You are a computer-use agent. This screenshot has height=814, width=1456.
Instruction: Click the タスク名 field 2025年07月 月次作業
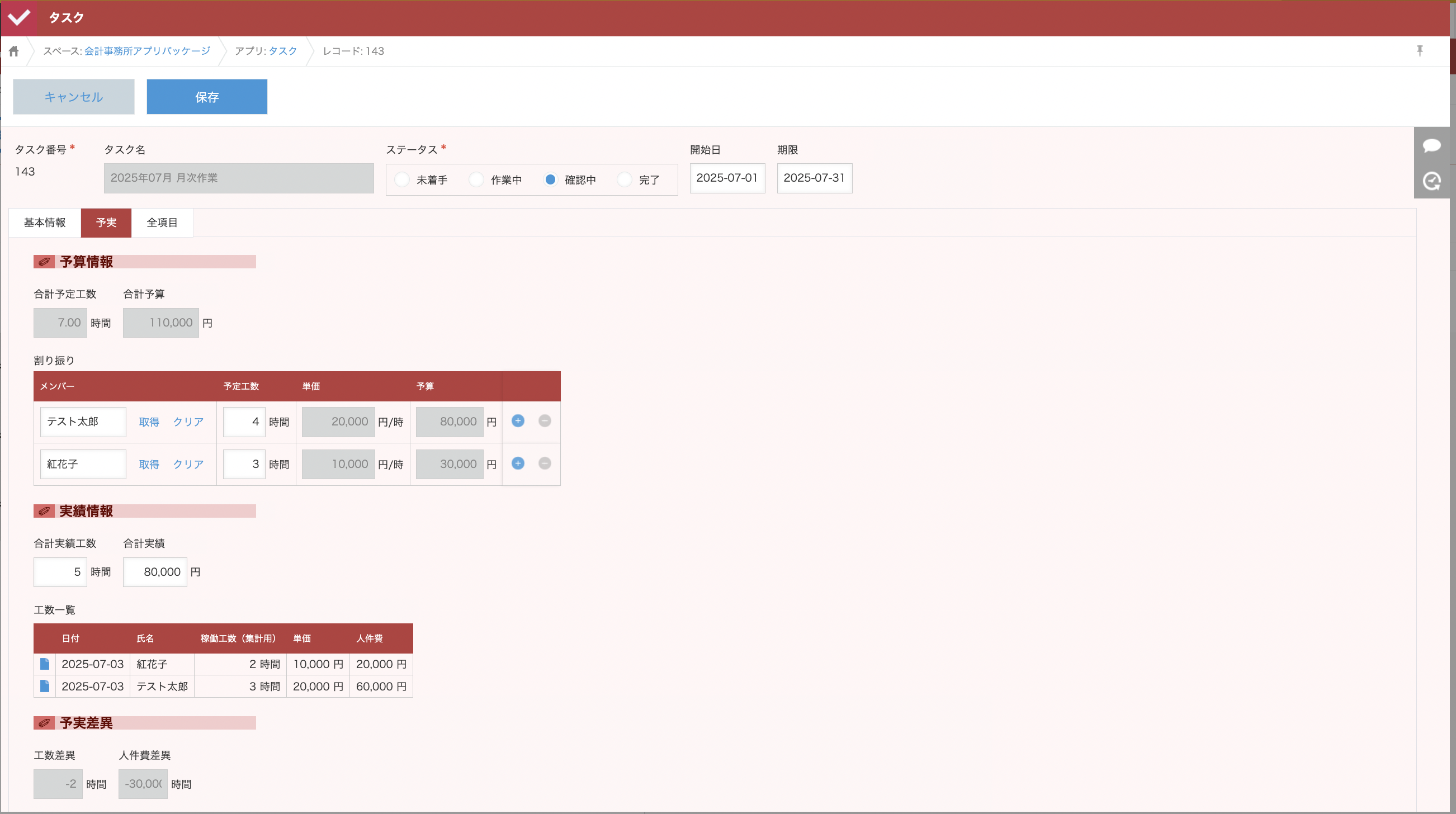(x=239, y=178)
